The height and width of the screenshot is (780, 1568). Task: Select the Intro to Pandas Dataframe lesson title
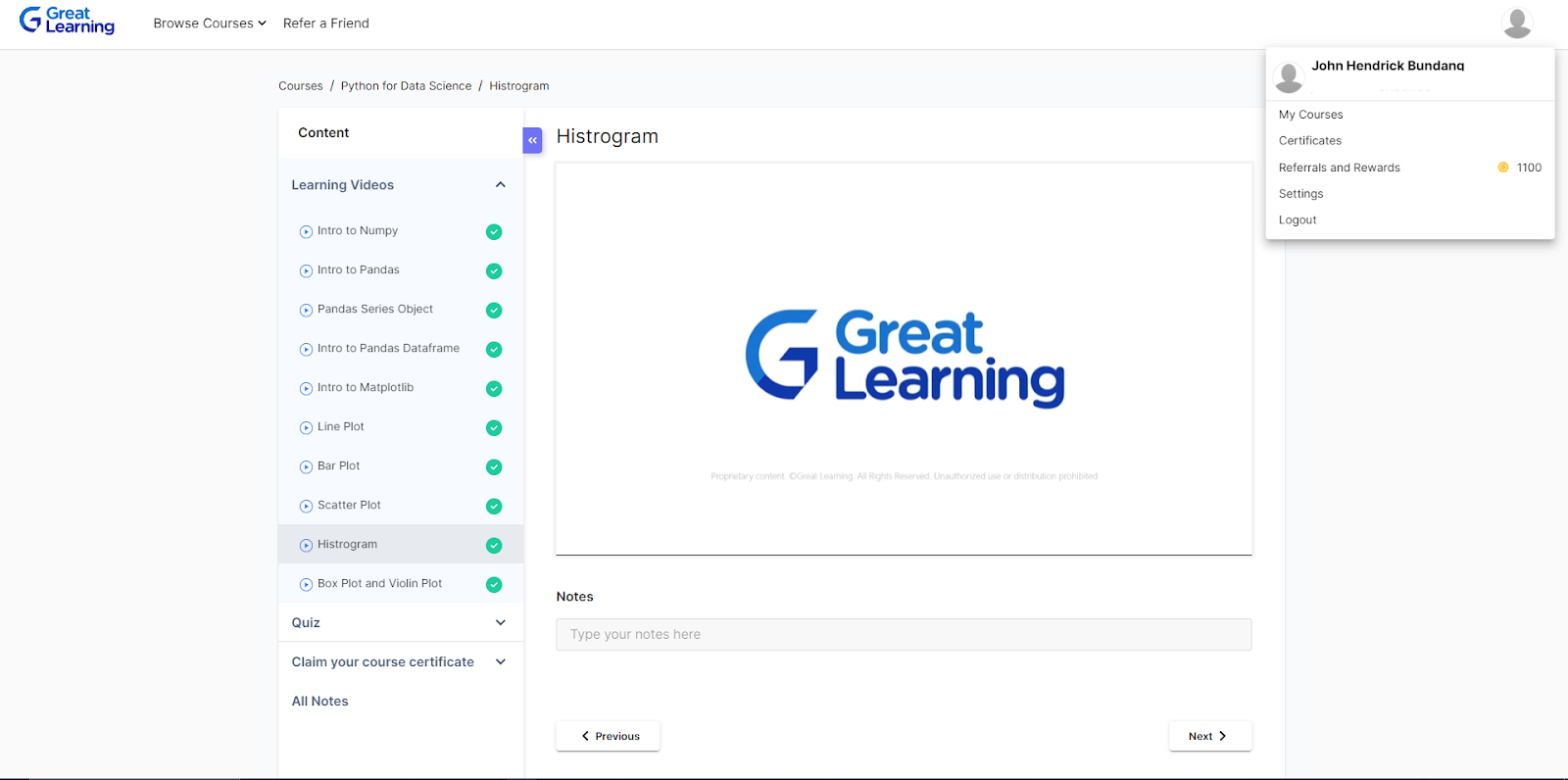pyautogui.click(x=388, y=349)
